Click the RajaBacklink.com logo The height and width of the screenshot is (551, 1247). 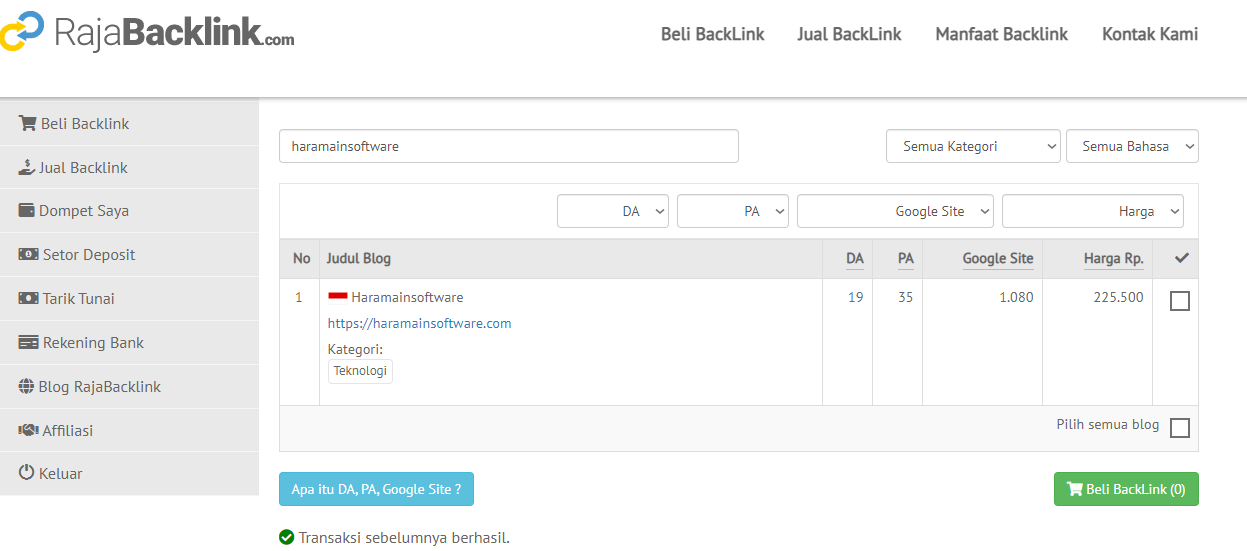pyautogui.click(x=147, y=30)
